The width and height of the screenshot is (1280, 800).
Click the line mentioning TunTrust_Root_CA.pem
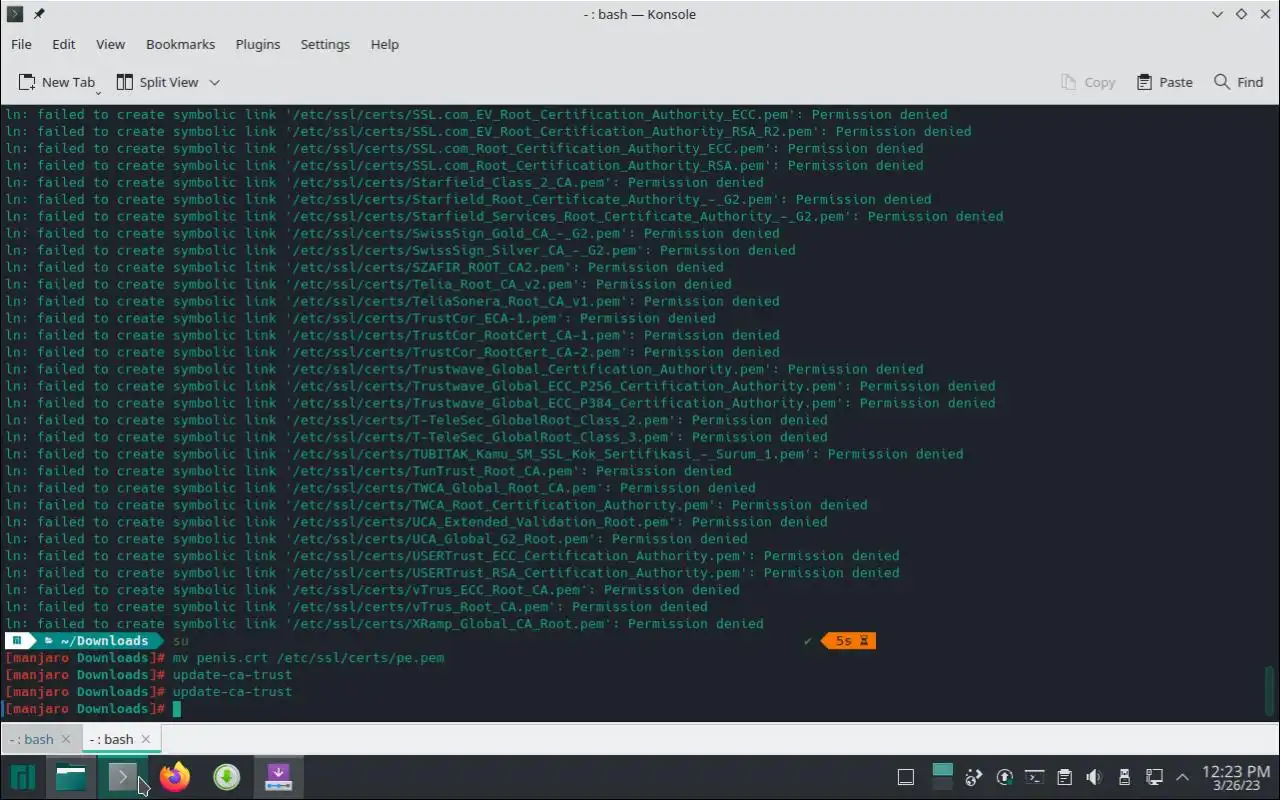click(x=368, y=471)
